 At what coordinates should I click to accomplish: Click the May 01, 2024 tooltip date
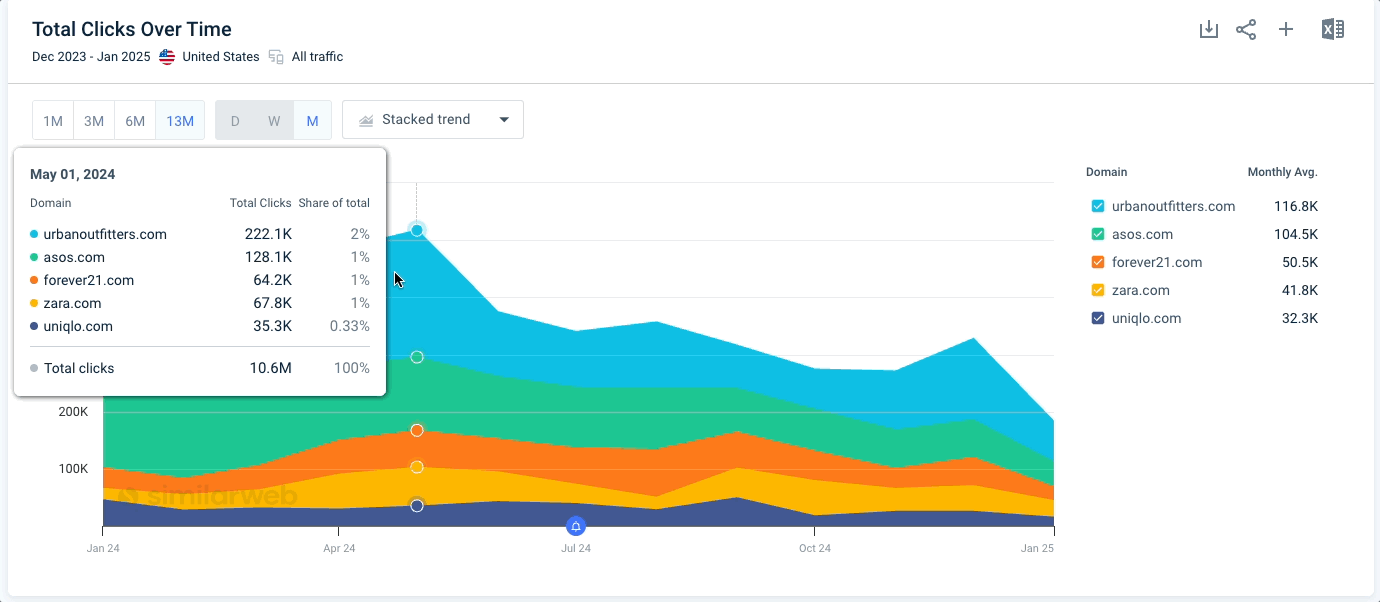click(x=72, y=174)
